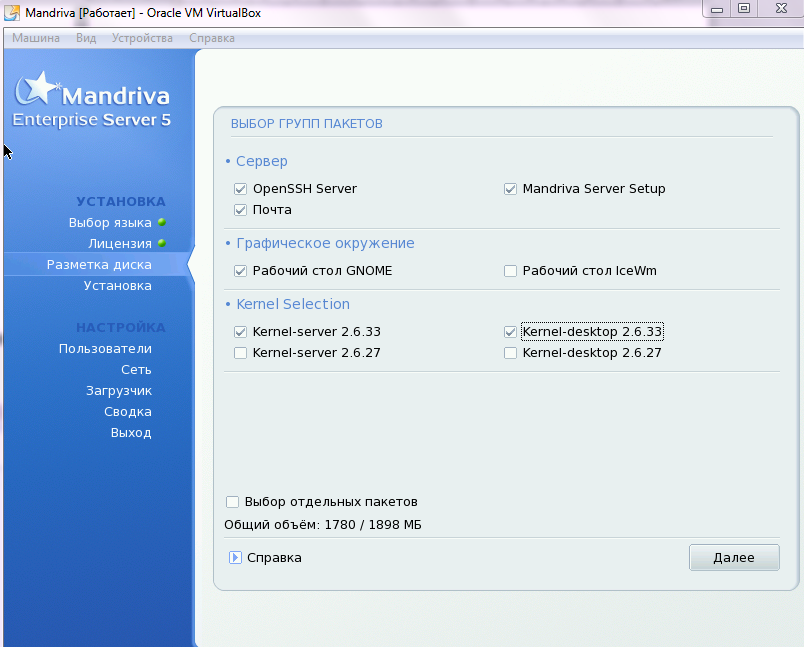The height and width of the screenshot is (647, 804).
Task: Click the green dot next to Лицензия
Action: (x=162, y=244)
